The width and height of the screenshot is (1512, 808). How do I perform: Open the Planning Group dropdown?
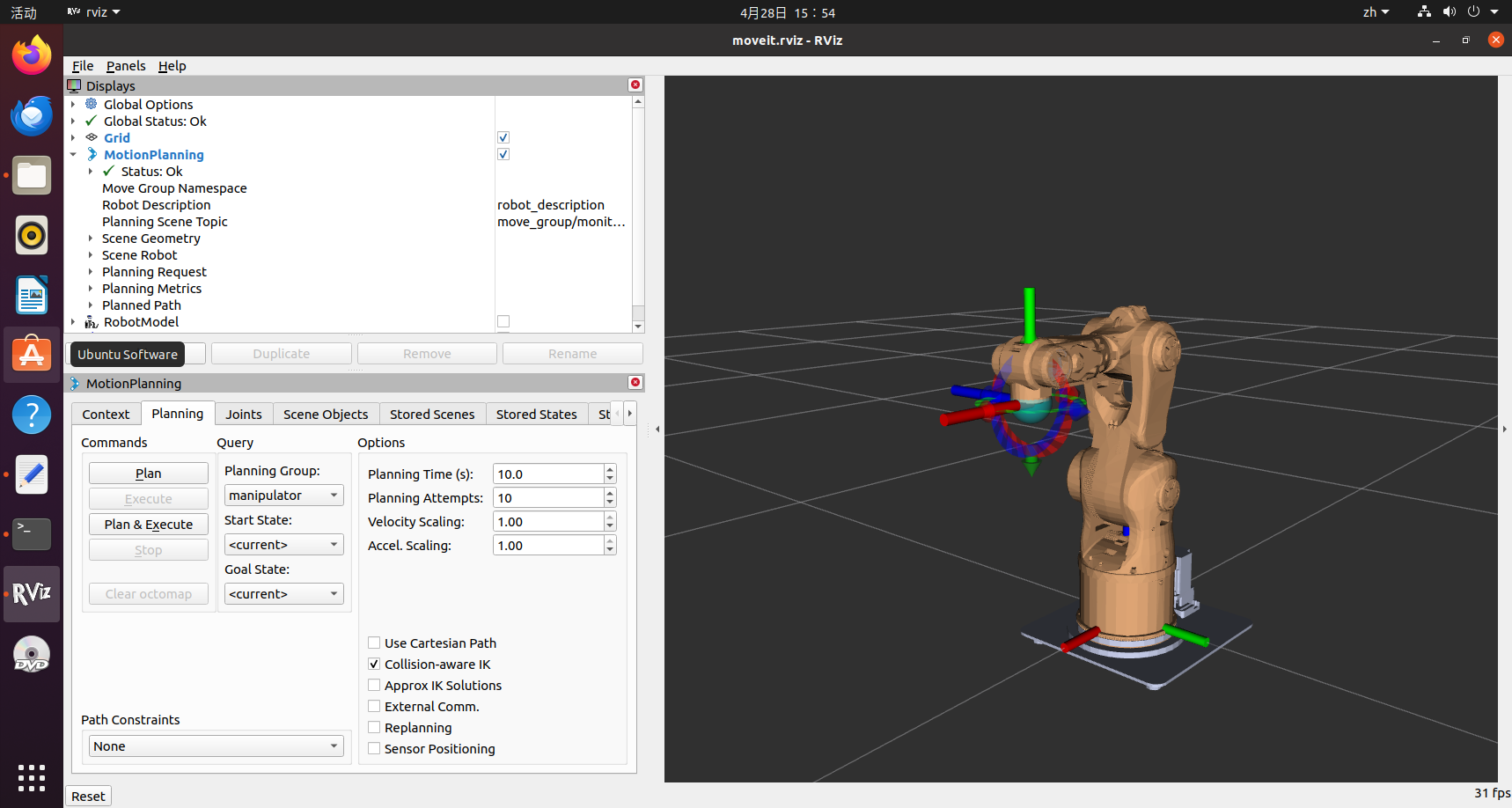point(283,496)
